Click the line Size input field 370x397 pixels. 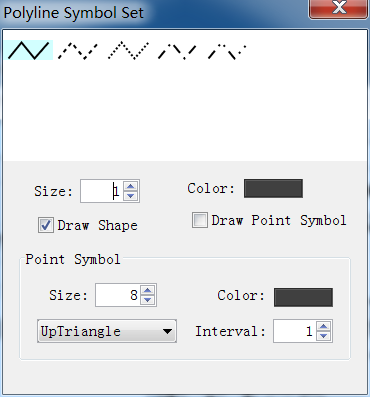pyautogui.click(x=102, y=191)
